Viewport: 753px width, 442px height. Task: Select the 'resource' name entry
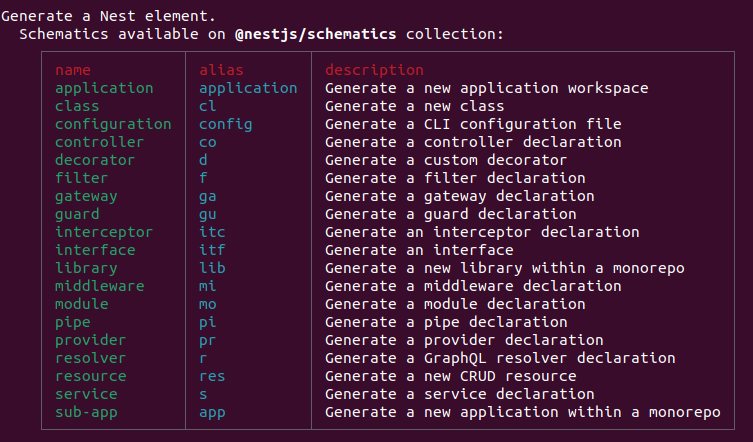[91, 376]
